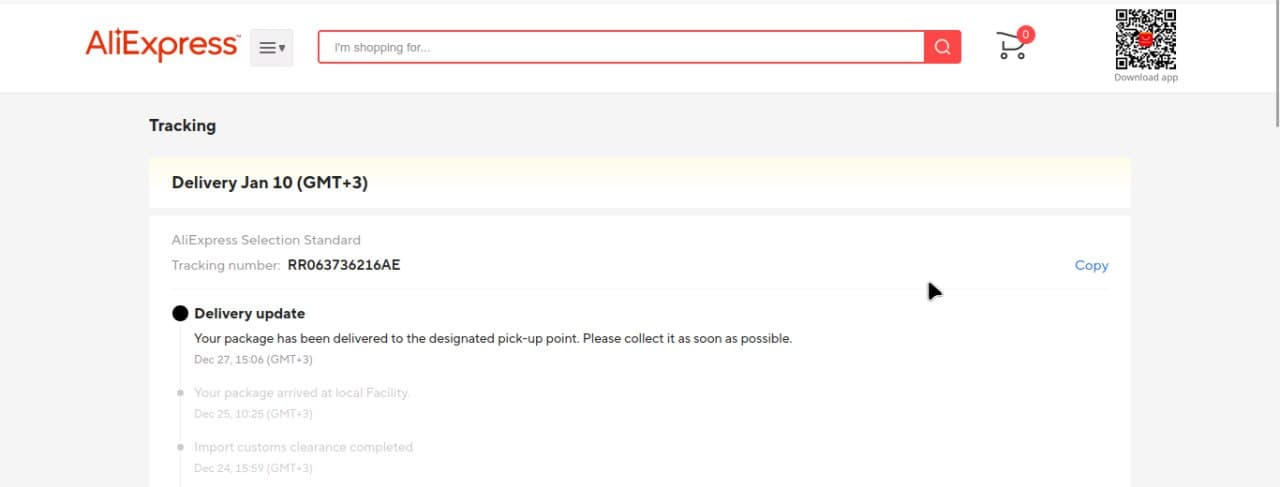Viewport: 1280px width, 487px height.
Task: Focus the "I'm shopping for..." search field
Action: tap(621, 47)
